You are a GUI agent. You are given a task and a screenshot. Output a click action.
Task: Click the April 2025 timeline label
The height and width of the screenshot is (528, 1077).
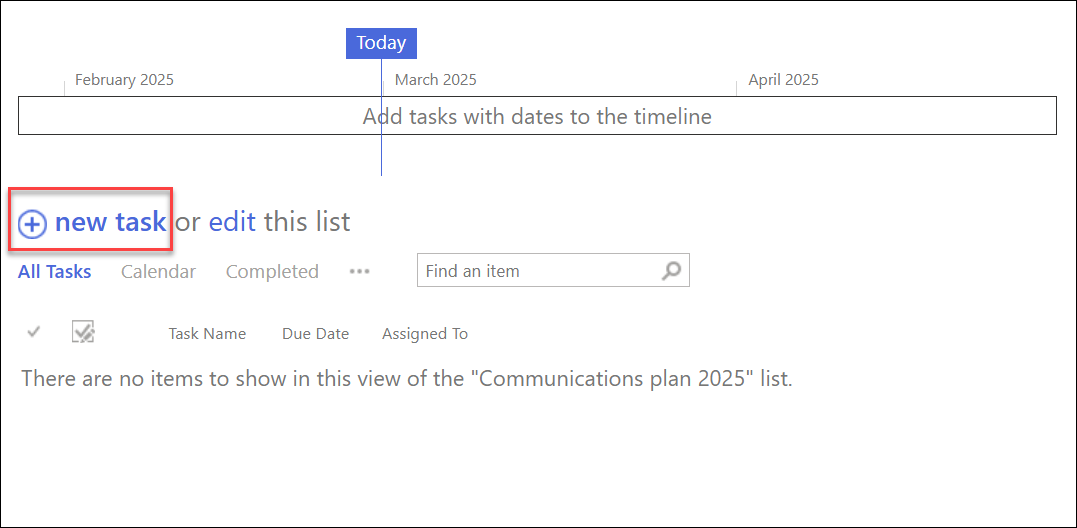[x=784, y=80]
